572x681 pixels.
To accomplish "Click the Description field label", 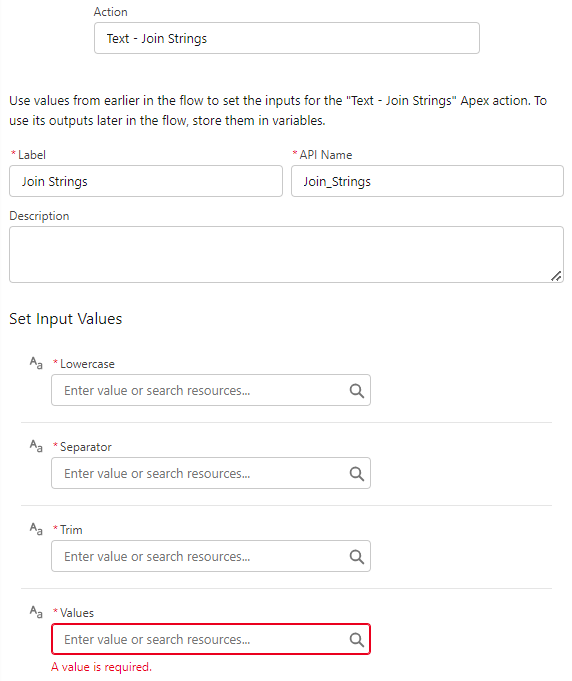I will (x=39, y=216).
